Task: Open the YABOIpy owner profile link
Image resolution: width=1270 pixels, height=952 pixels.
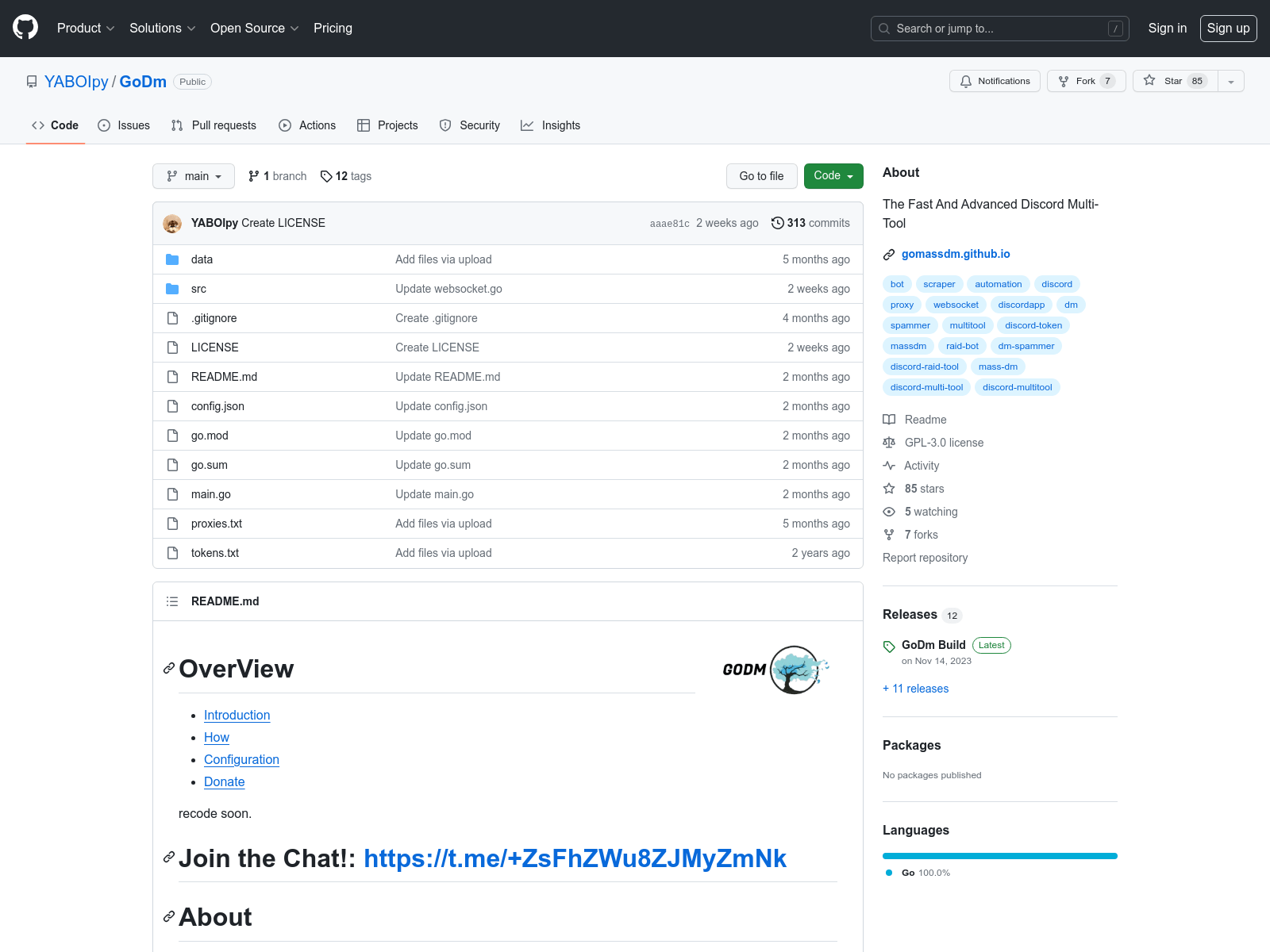Action: [76, 82]
